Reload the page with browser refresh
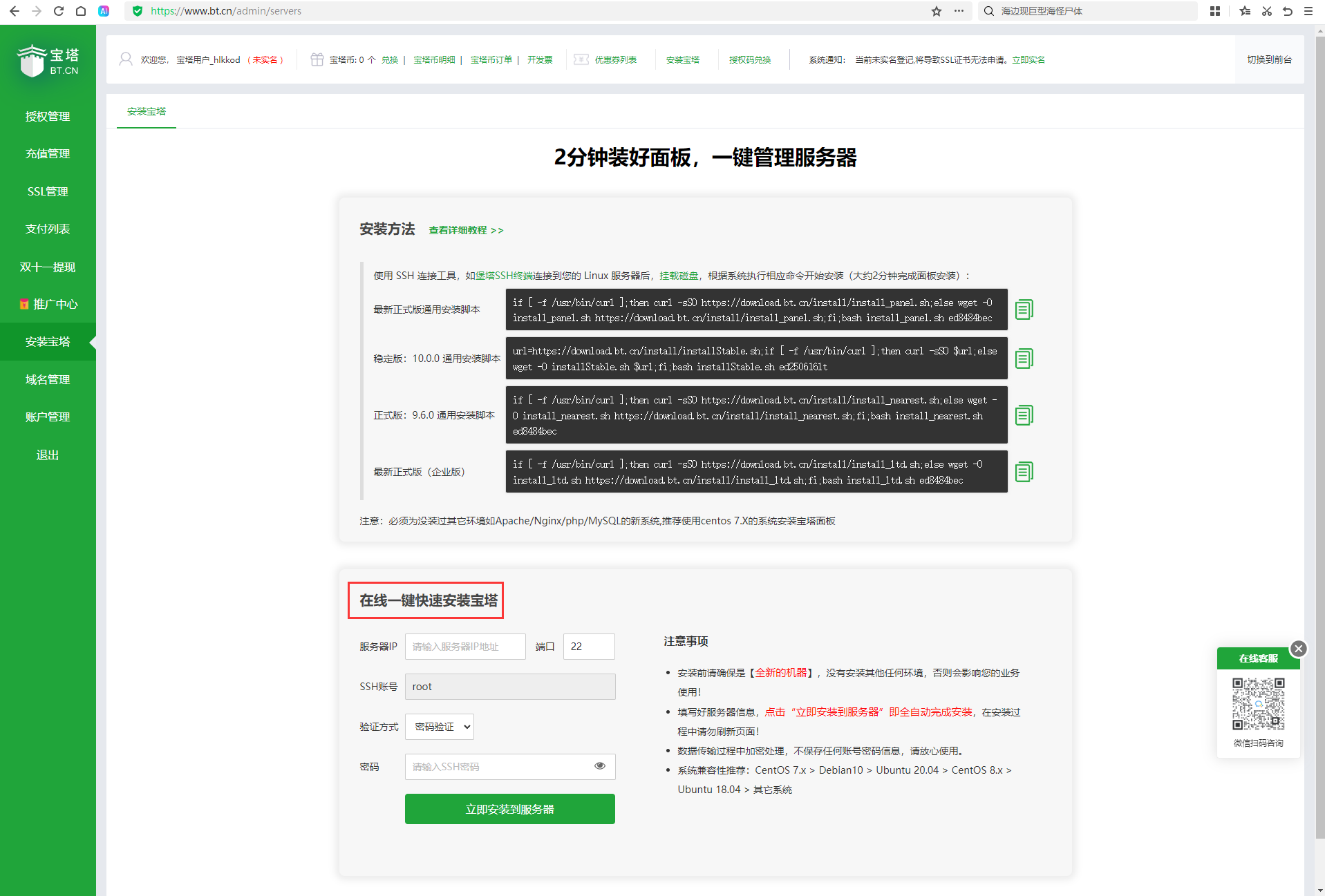 pyautogui.click(x=59, y=11)
